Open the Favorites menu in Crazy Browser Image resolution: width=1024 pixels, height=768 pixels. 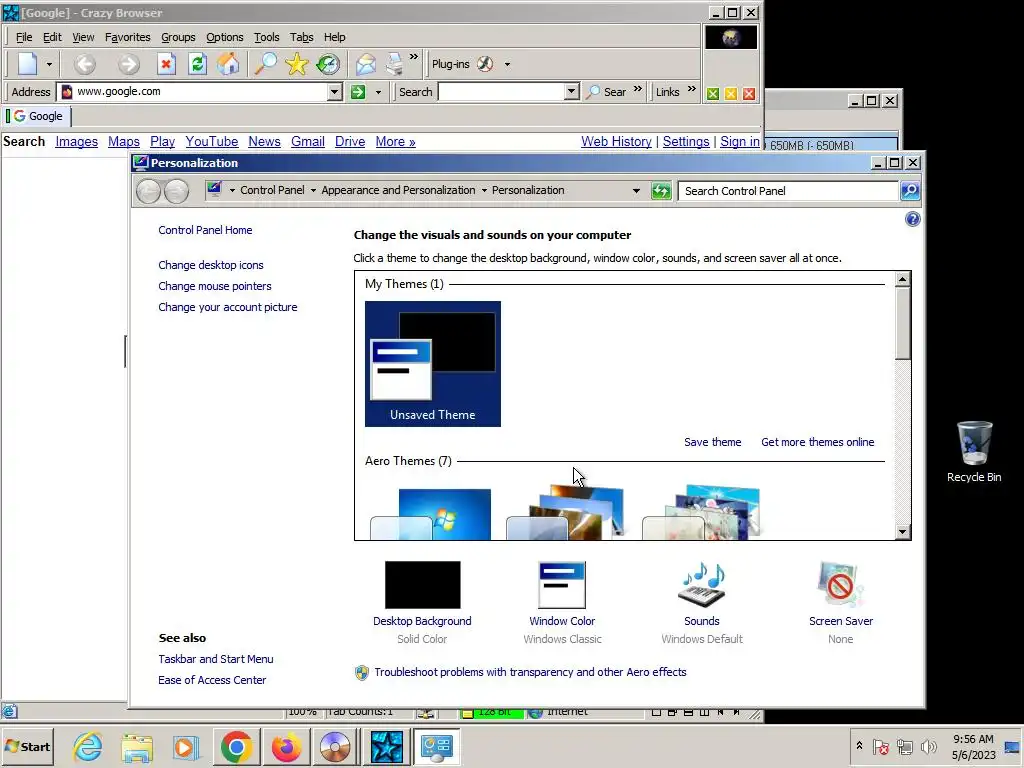coord(127,37)
